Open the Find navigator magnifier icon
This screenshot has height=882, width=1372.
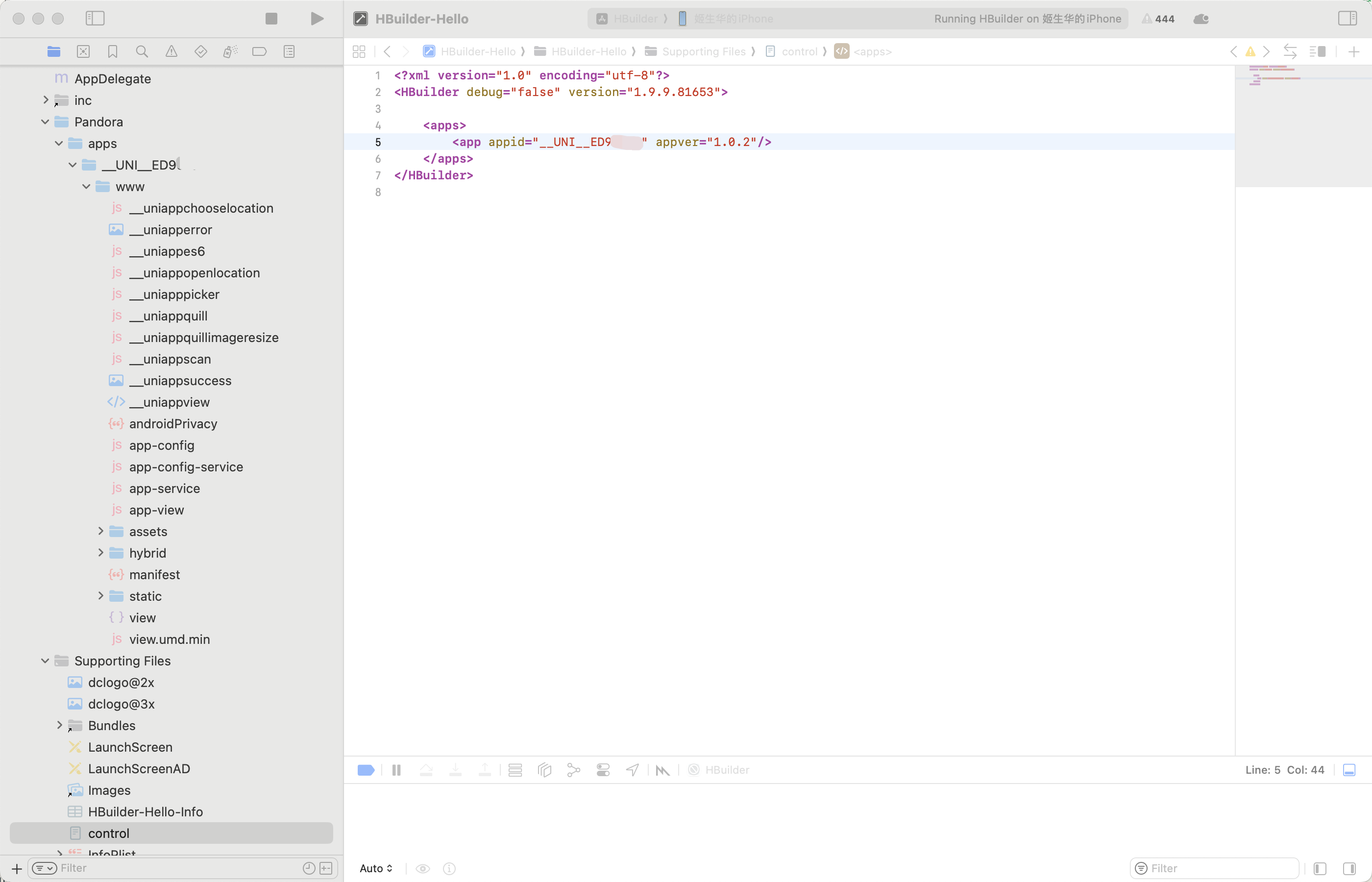(142, 51)
